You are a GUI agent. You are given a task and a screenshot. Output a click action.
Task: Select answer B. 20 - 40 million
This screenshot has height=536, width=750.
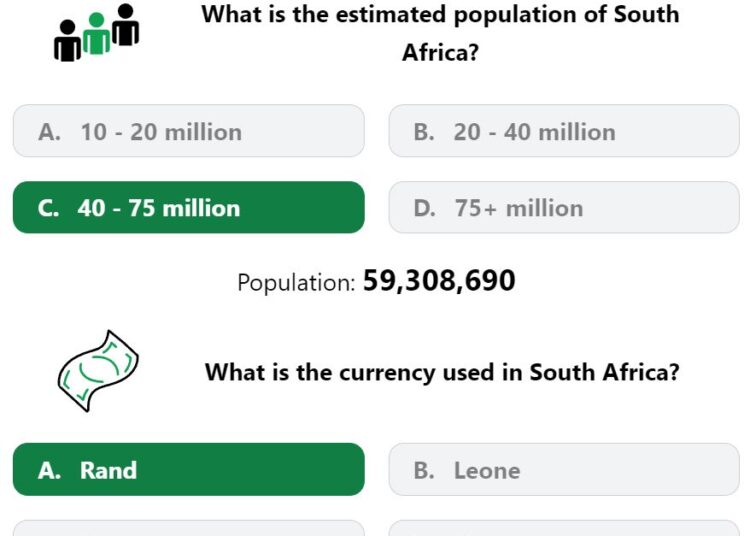(564, 131)
